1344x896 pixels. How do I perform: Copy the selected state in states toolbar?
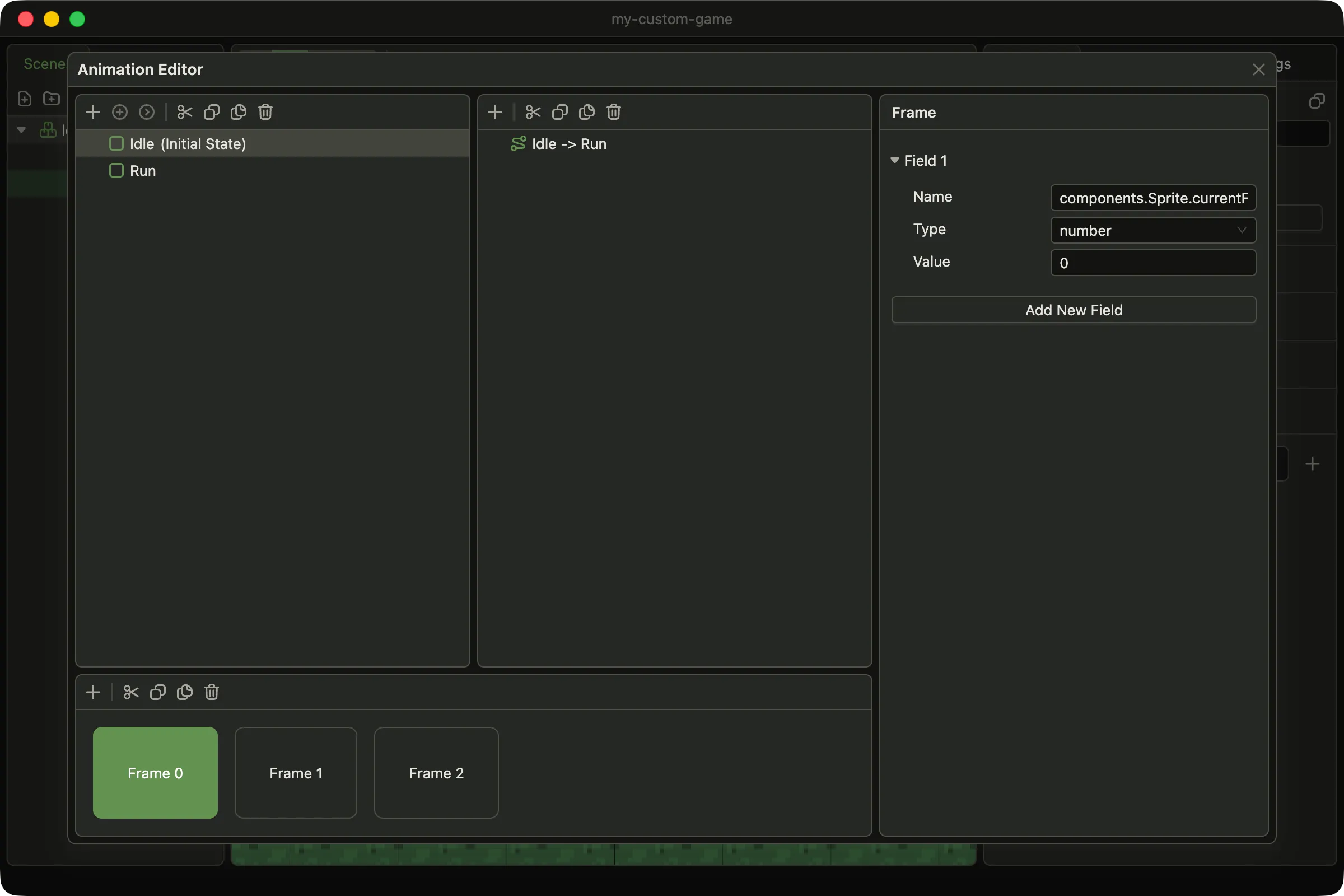[212, 112]
